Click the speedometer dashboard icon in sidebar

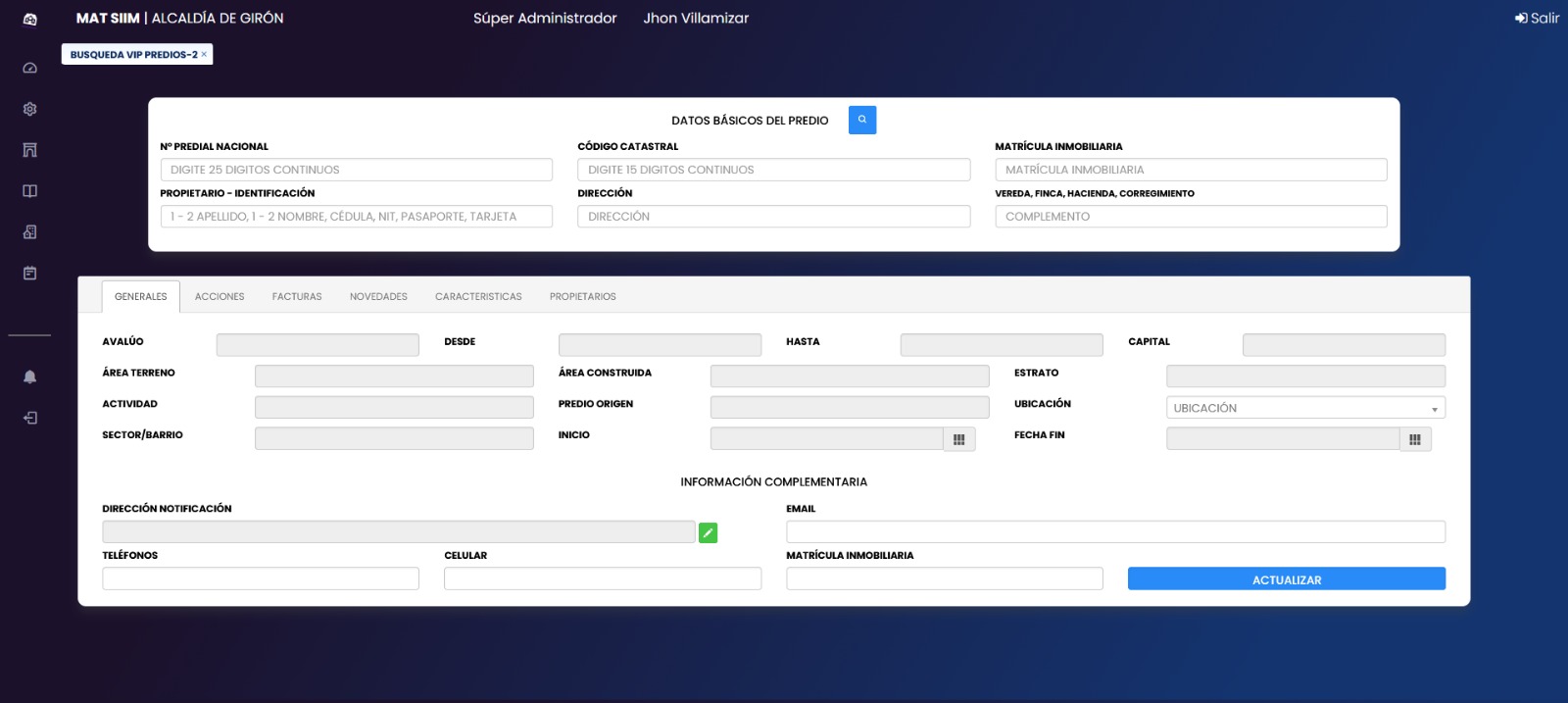[29, 69]
